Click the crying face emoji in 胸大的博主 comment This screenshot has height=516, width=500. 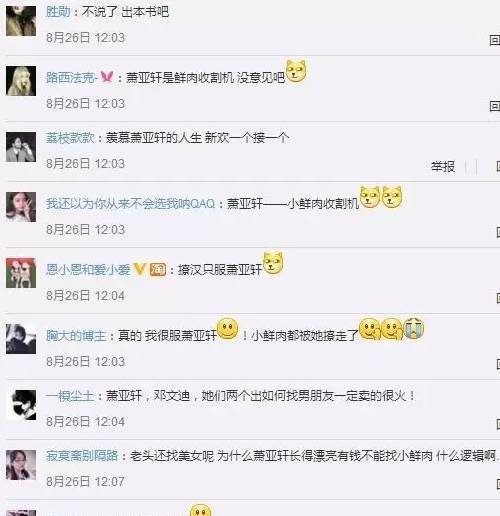coord(413,328)
